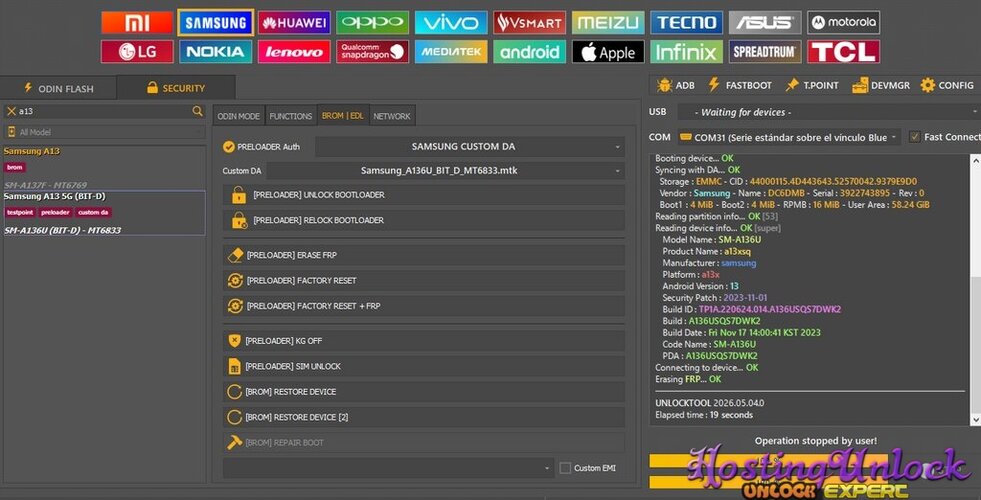The height and width of the screenshot is (500, 981).
Task: Open the All Model dropdown
Action: 104,132
